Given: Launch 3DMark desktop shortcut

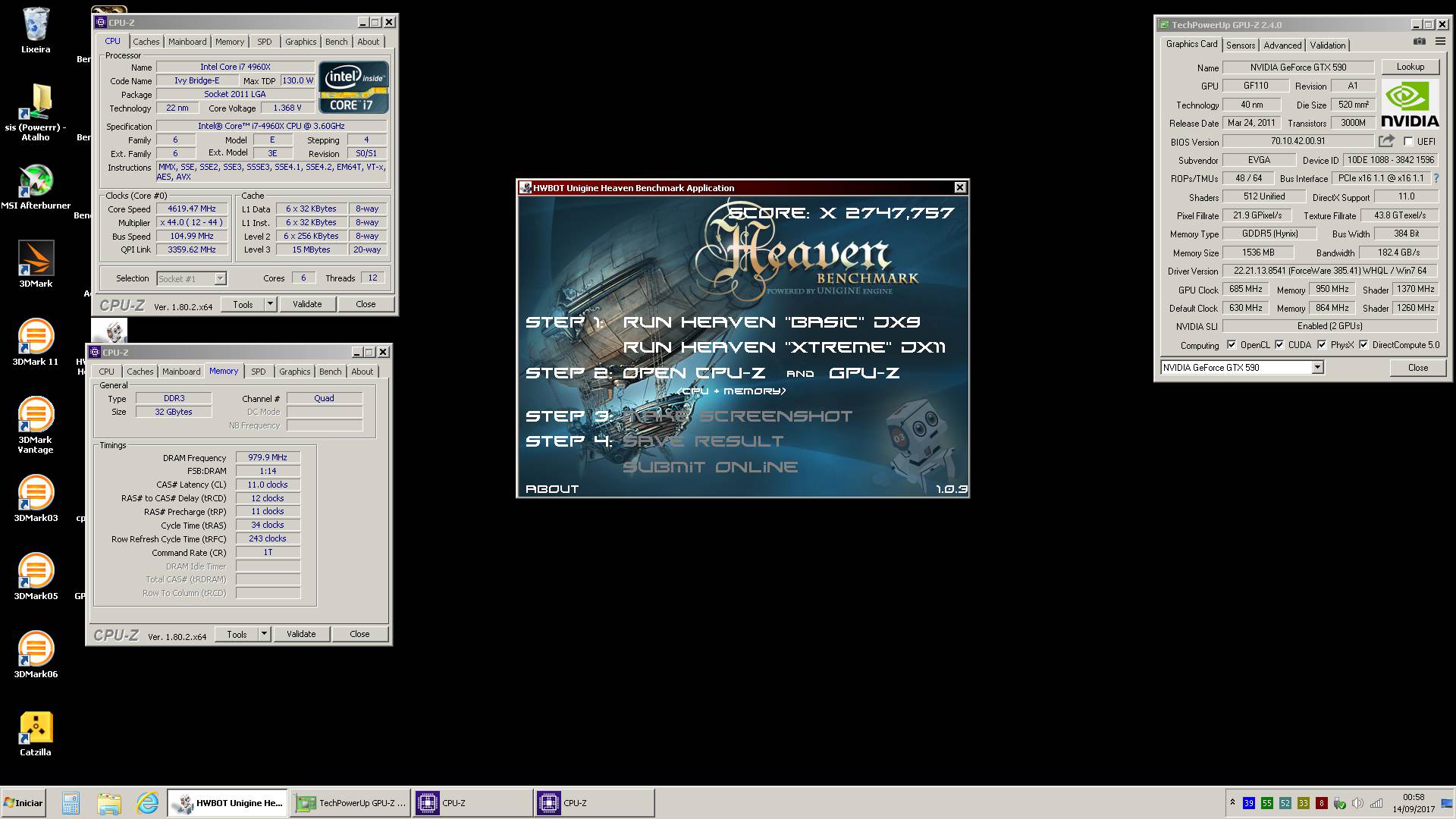Looking at the screenshot, I should (x=36, y=264).
